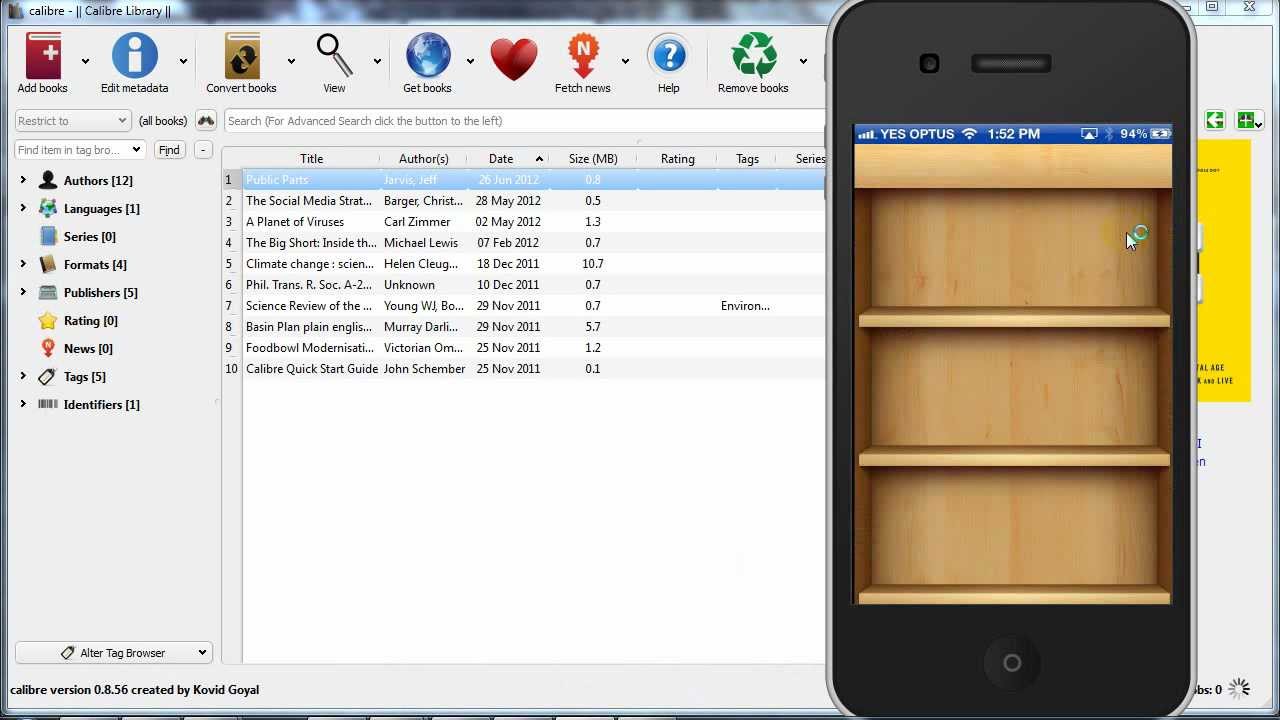Screen dimensions: 1280x720
Task: Click the calibre title bar app icon
Action: pyautogui.click(x=15, y=10)
